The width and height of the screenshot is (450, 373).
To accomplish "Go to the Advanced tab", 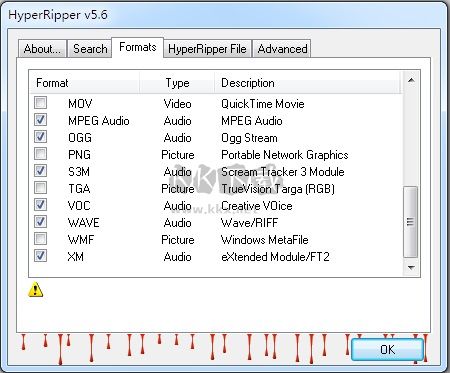I will (282, 49).
